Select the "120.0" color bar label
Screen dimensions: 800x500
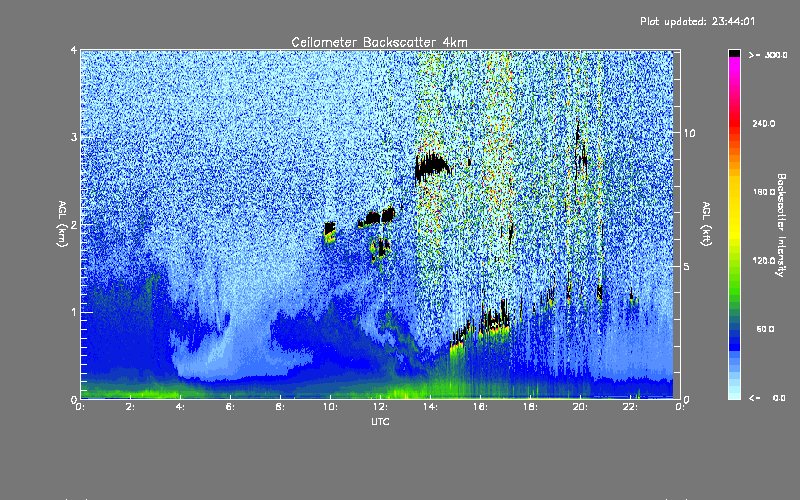click(x=764, y=261)
